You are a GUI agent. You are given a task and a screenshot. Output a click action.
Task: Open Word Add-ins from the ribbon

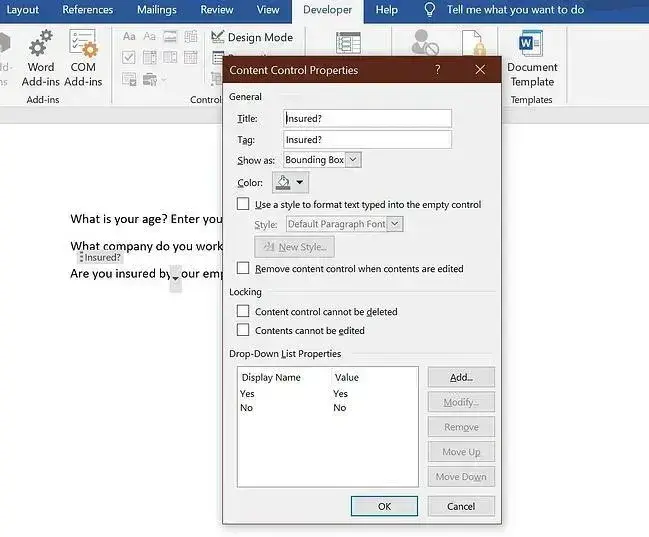[41, 58]
